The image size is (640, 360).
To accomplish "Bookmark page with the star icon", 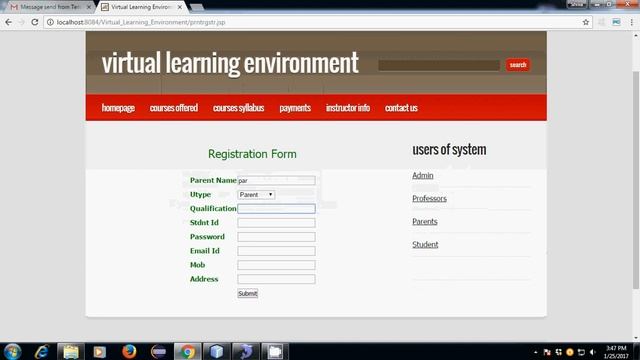I will click(586, 22).
